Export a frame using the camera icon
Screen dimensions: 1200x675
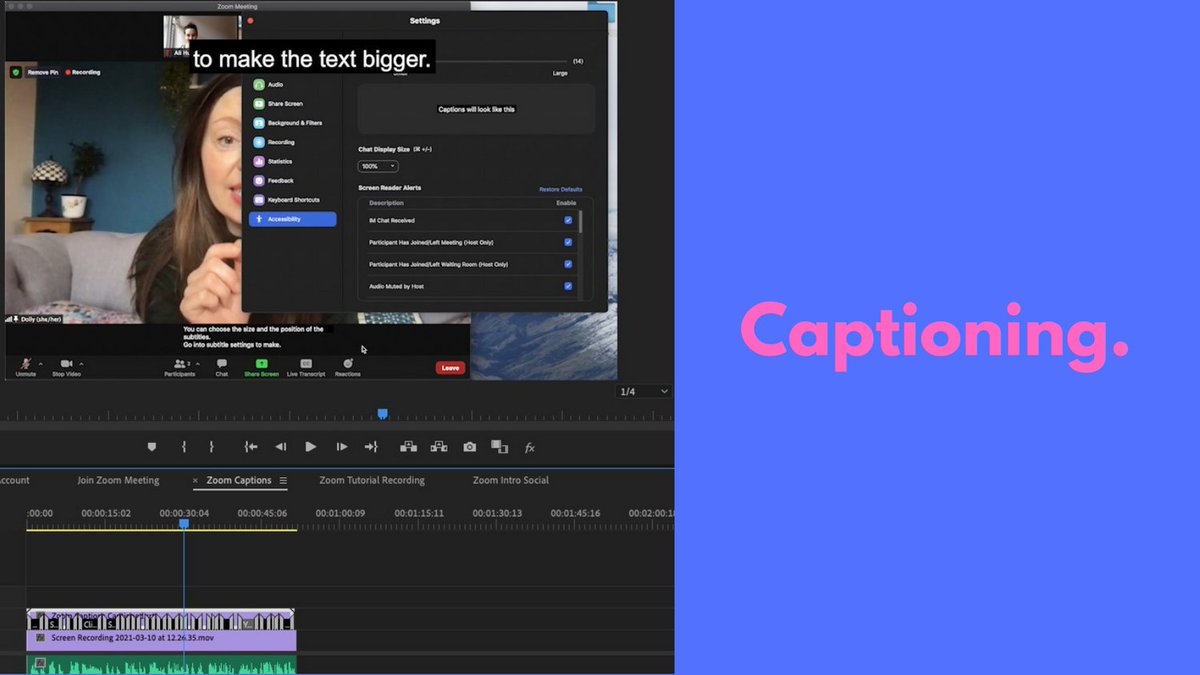tap(470, 447)
